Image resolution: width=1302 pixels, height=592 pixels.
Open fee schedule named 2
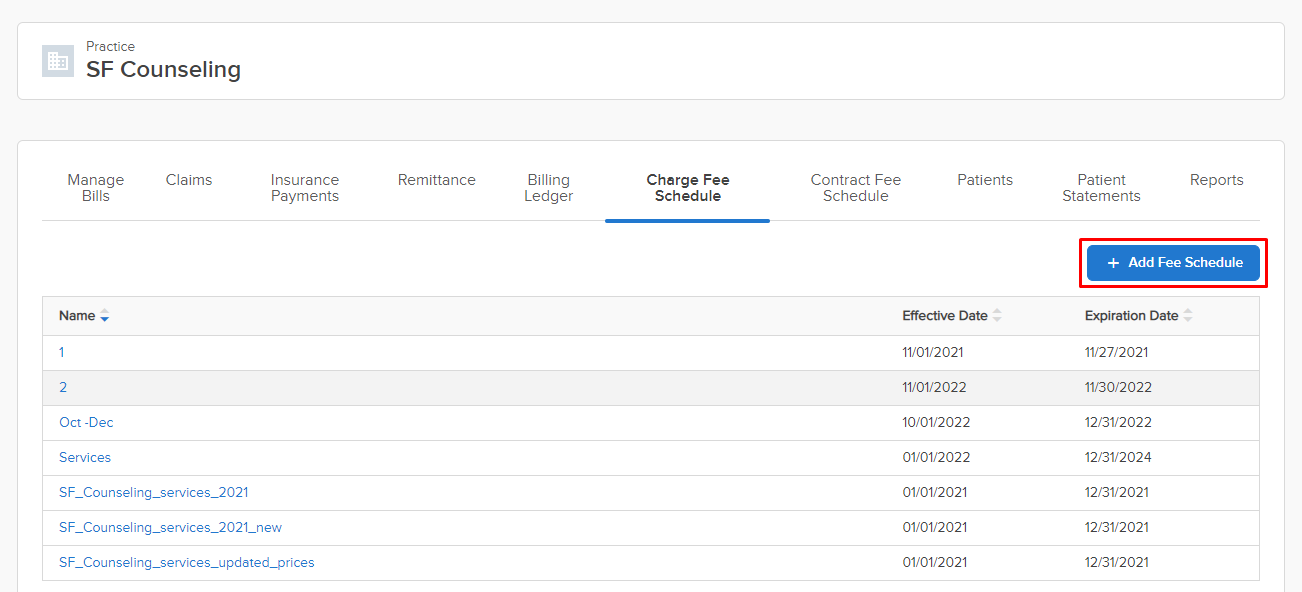pos(63,387)
